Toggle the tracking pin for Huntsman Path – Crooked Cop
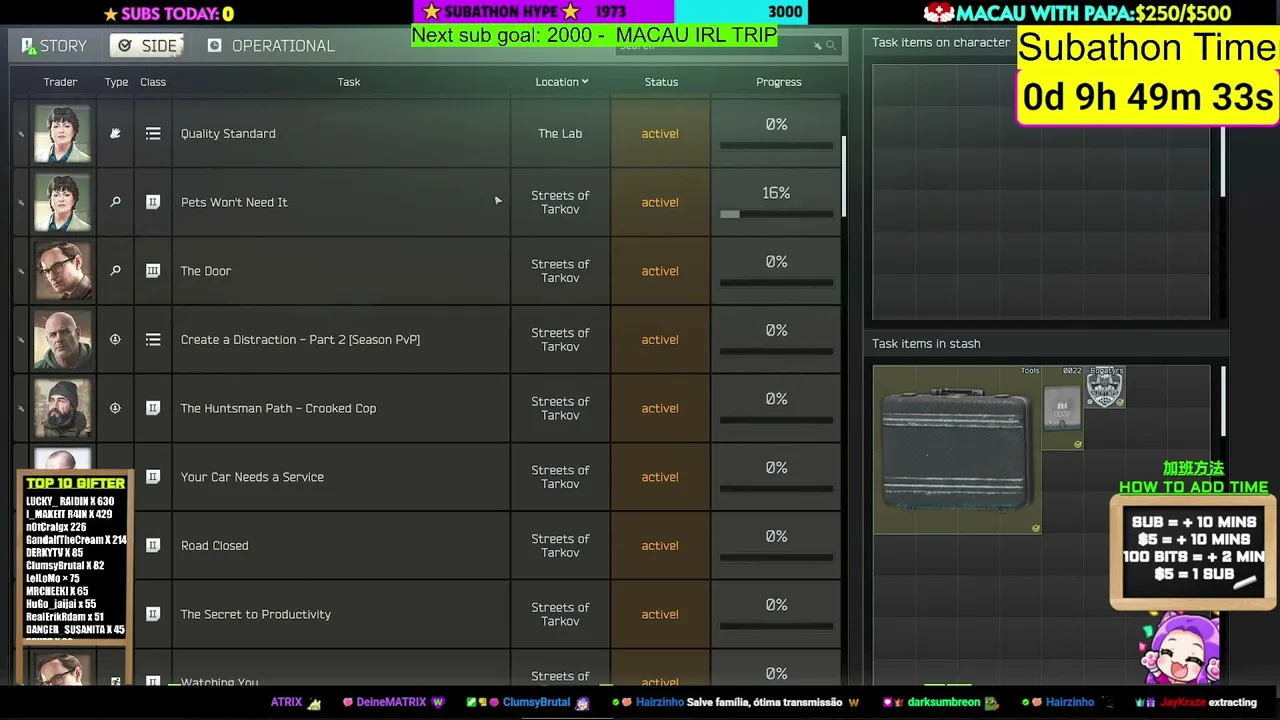The image size is (1280, 720). (x=21, y=409)
